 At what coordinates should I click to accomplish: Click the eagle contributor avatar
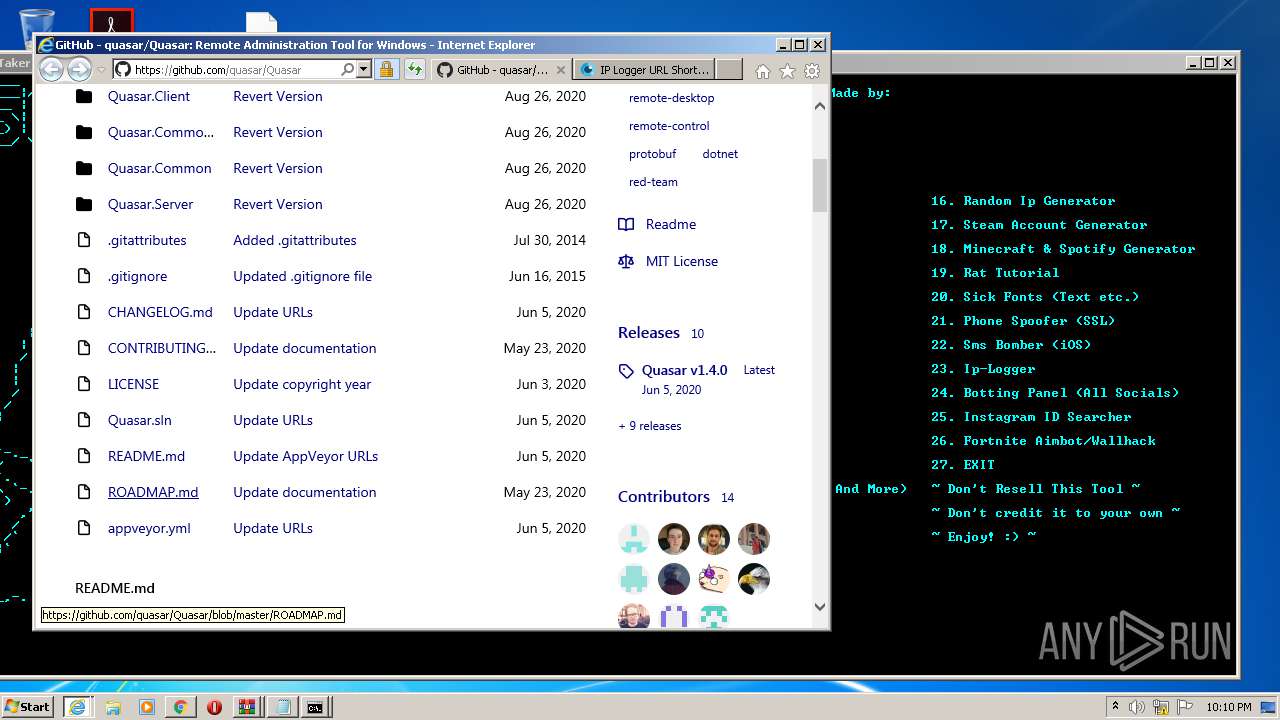tap(754, 579)
